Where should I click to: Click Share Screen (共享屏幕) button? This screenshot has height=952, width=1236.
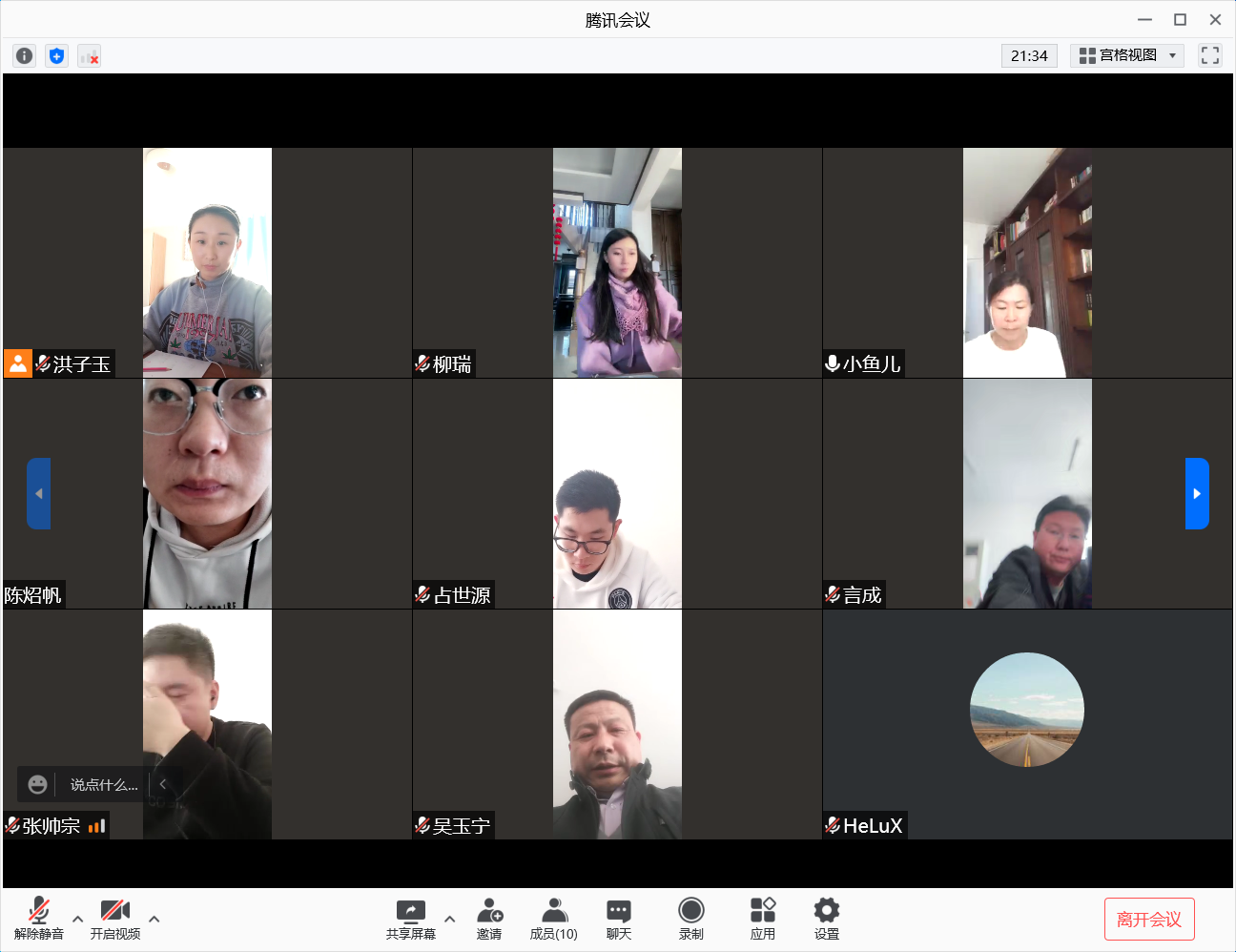tap(411, 919)
